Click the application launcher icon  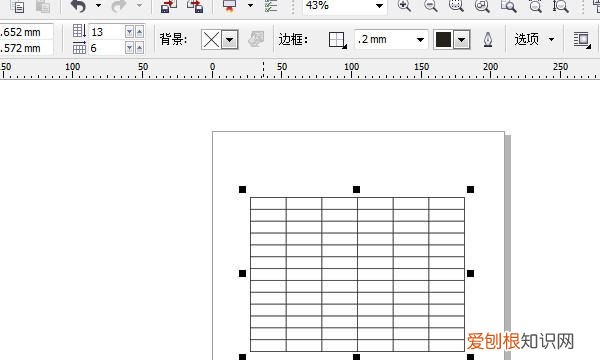[230, 6]
